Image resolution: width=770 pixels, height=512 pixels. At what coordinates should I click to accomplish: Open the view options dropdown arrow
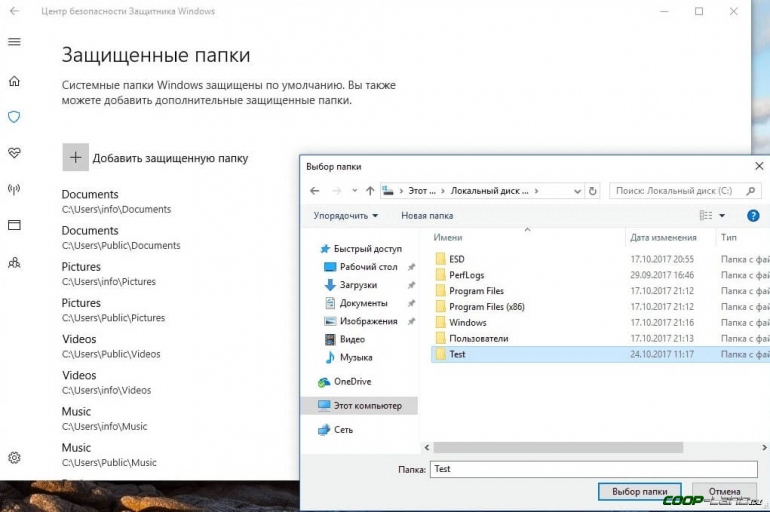coord(722,215)
